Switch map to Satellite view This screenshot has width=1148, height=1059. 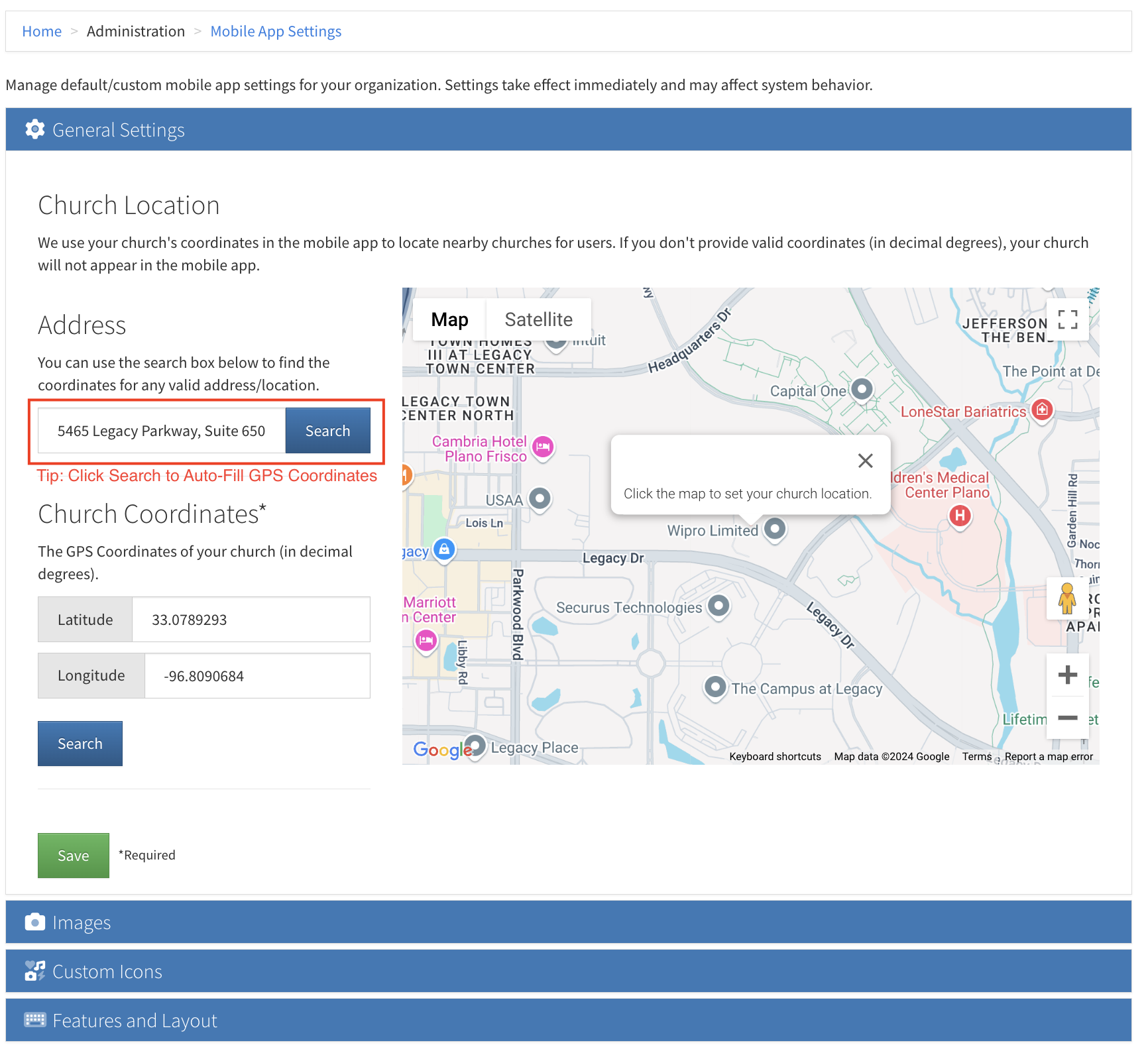coord(538,319)
